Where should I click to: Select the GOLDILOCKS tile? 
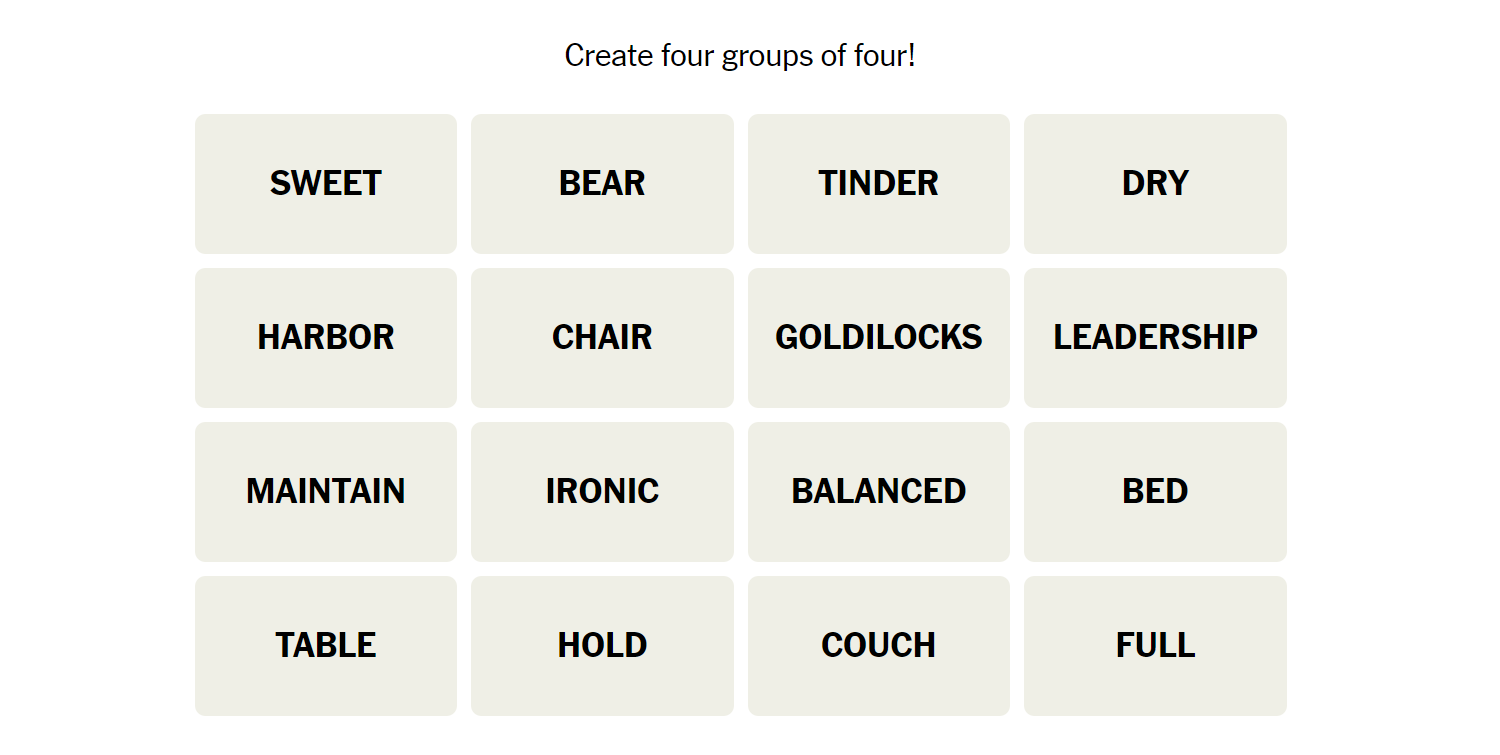[x=879, y=338]
